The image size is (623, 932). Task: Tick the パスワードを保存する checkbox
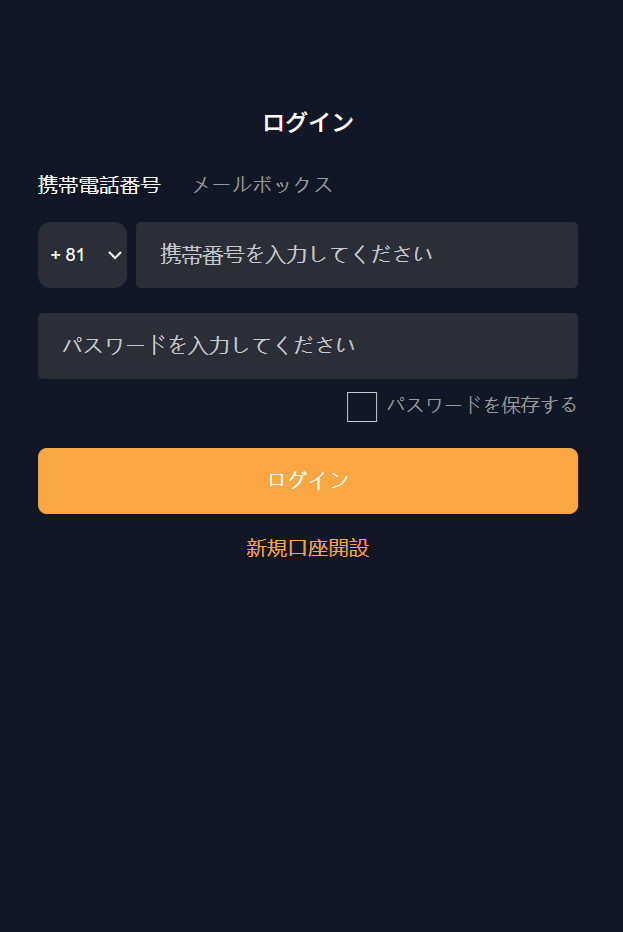(362, 407)
